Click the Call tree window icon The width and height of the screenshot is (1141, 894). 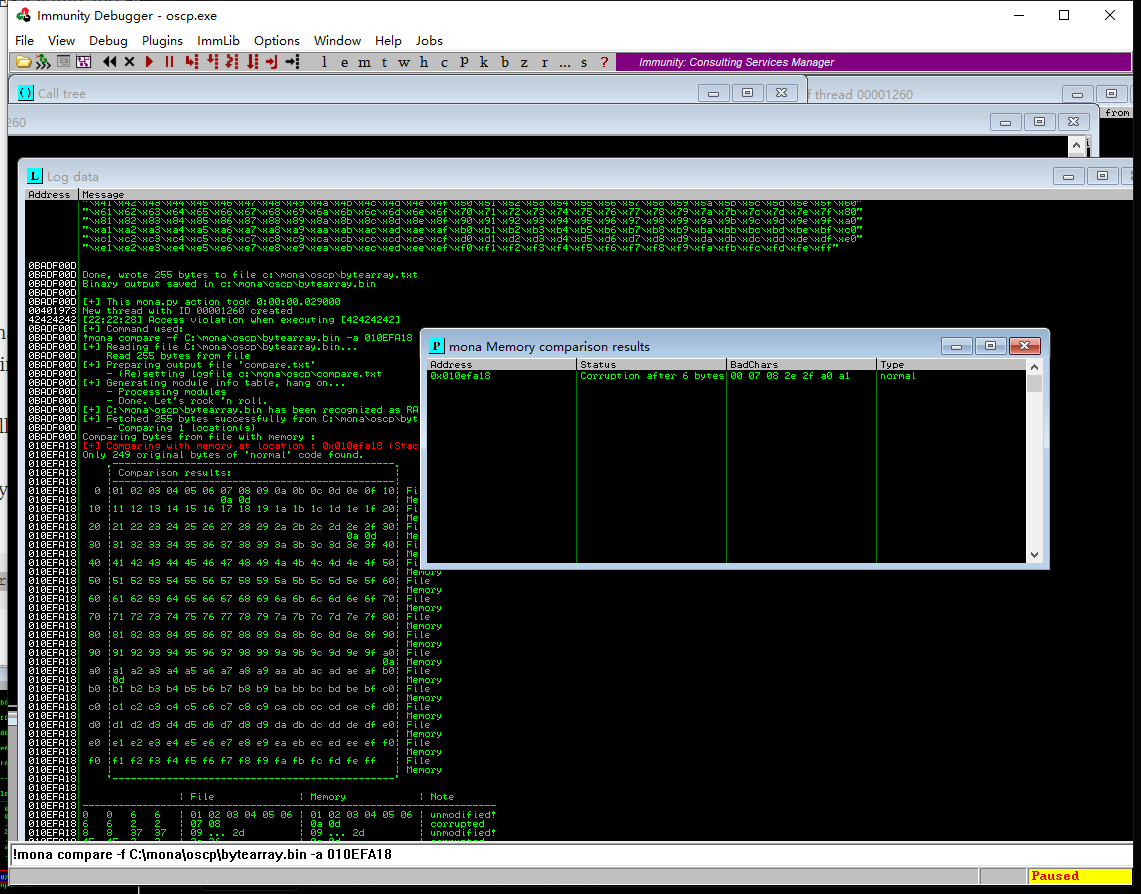[x=25, y=93]
